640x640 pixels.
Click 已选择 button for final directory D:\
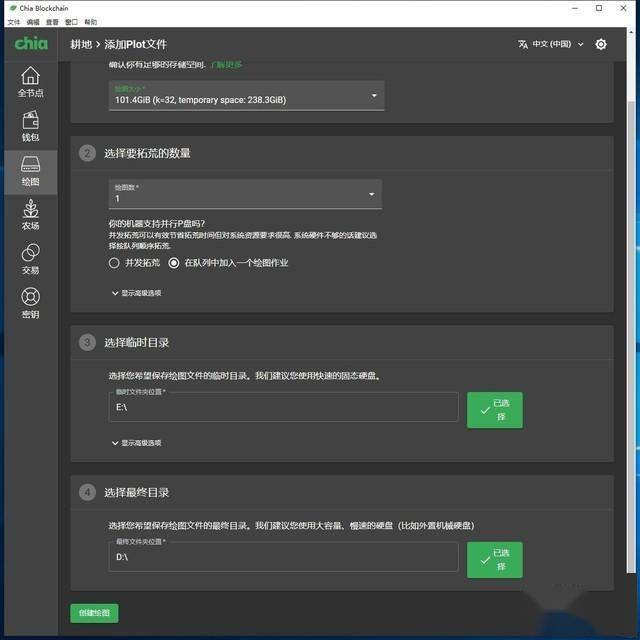pos(495,560)
